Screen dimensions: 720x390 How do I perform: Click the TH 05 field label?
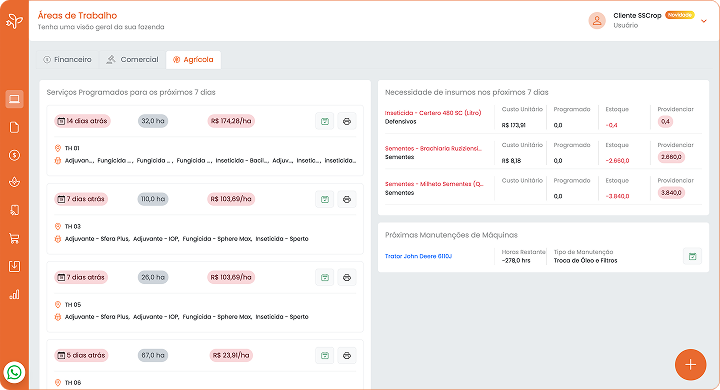tap(73, 305)
